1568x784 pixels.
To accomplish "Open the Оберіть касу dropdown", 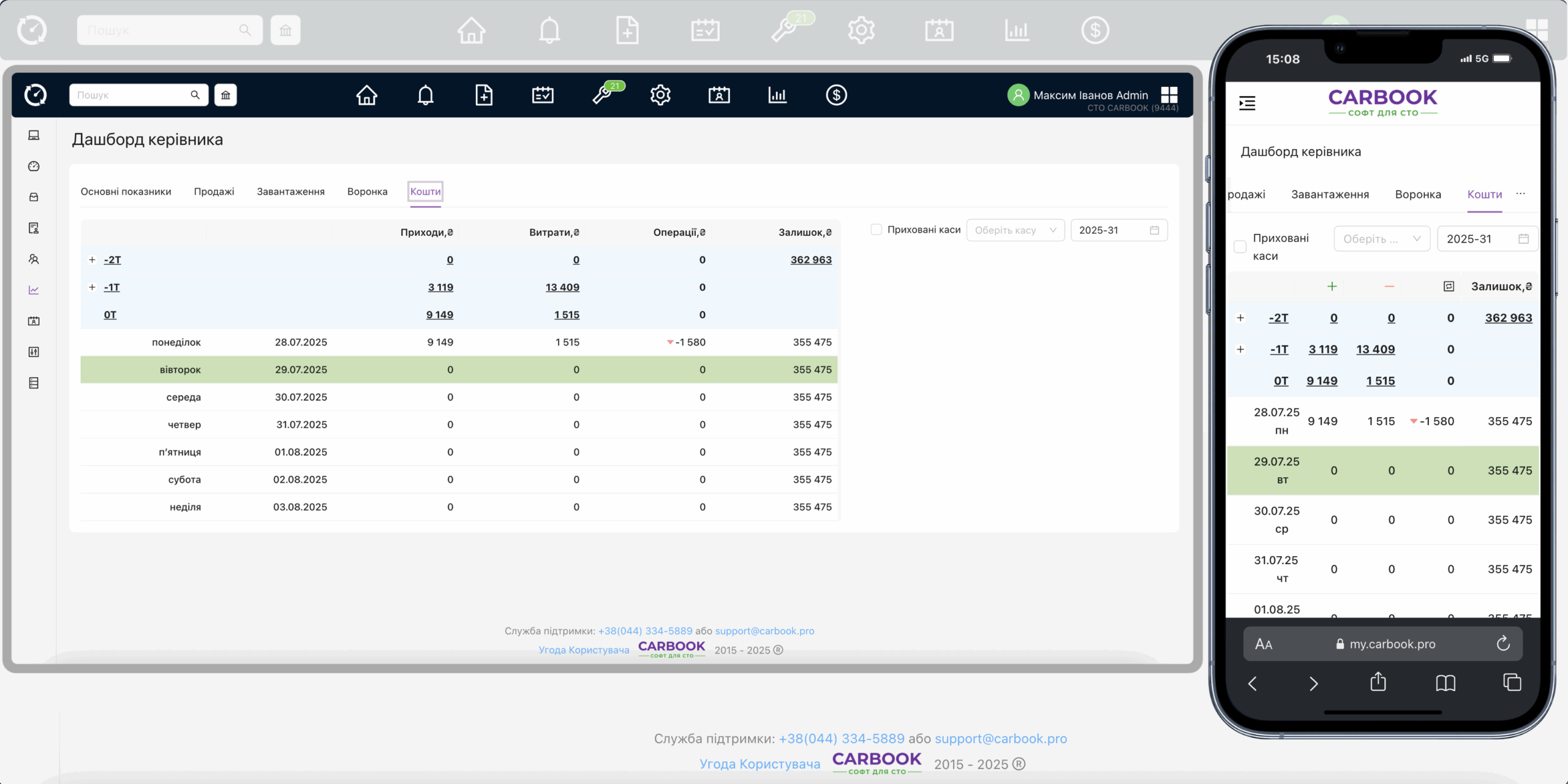I will (x=1015, y=230).
